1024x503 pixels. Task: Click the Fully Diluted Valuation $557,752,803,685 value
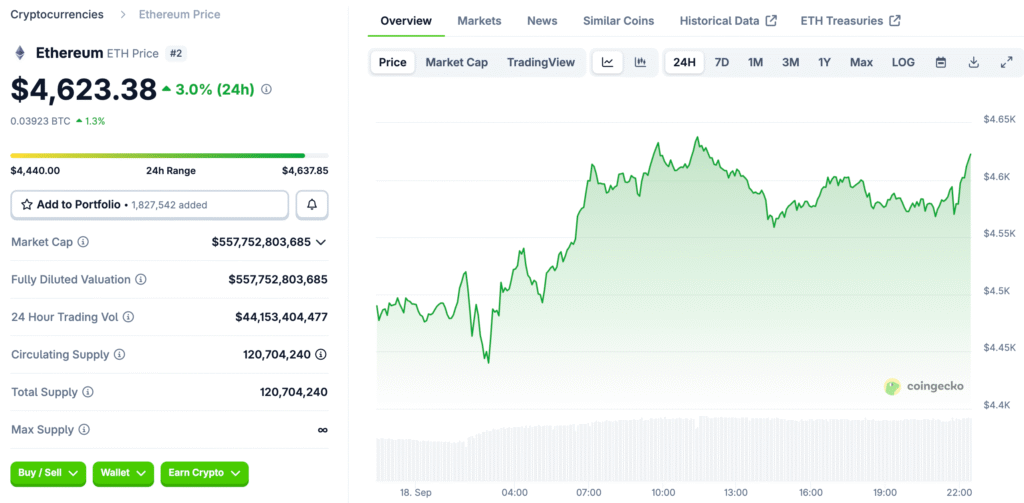tap(278, 280)
